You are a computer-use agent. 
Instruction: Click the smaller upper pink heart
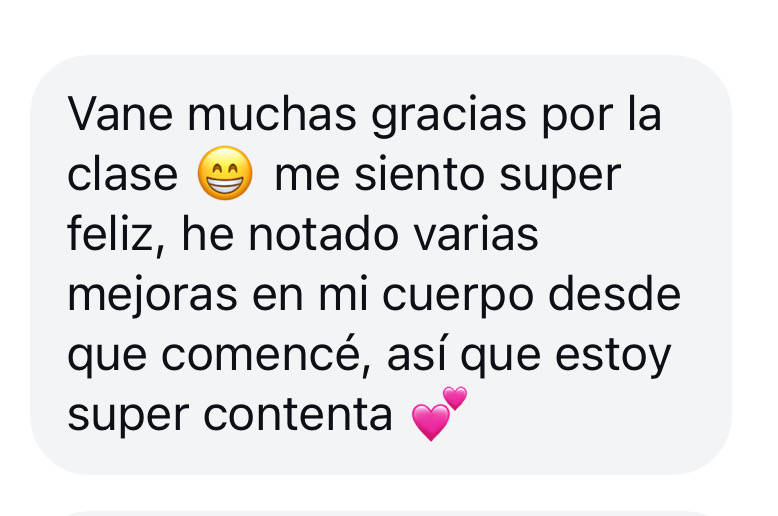(454, 398)
